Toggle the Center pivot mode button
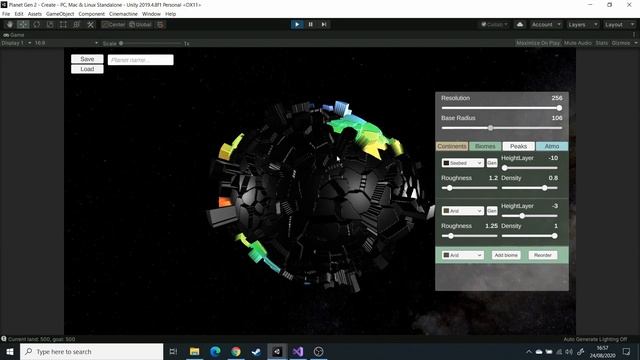The image size is (640, 360). [x=114, y=24]
